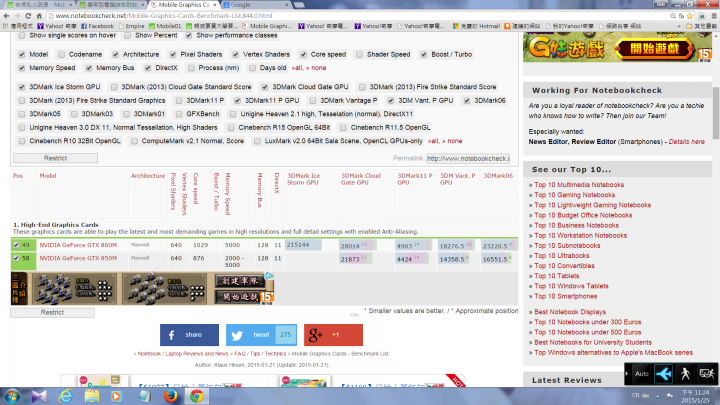Open the media player taskbar icon
Viewport: 720px width, 405px height.
[x=117, y=396]
